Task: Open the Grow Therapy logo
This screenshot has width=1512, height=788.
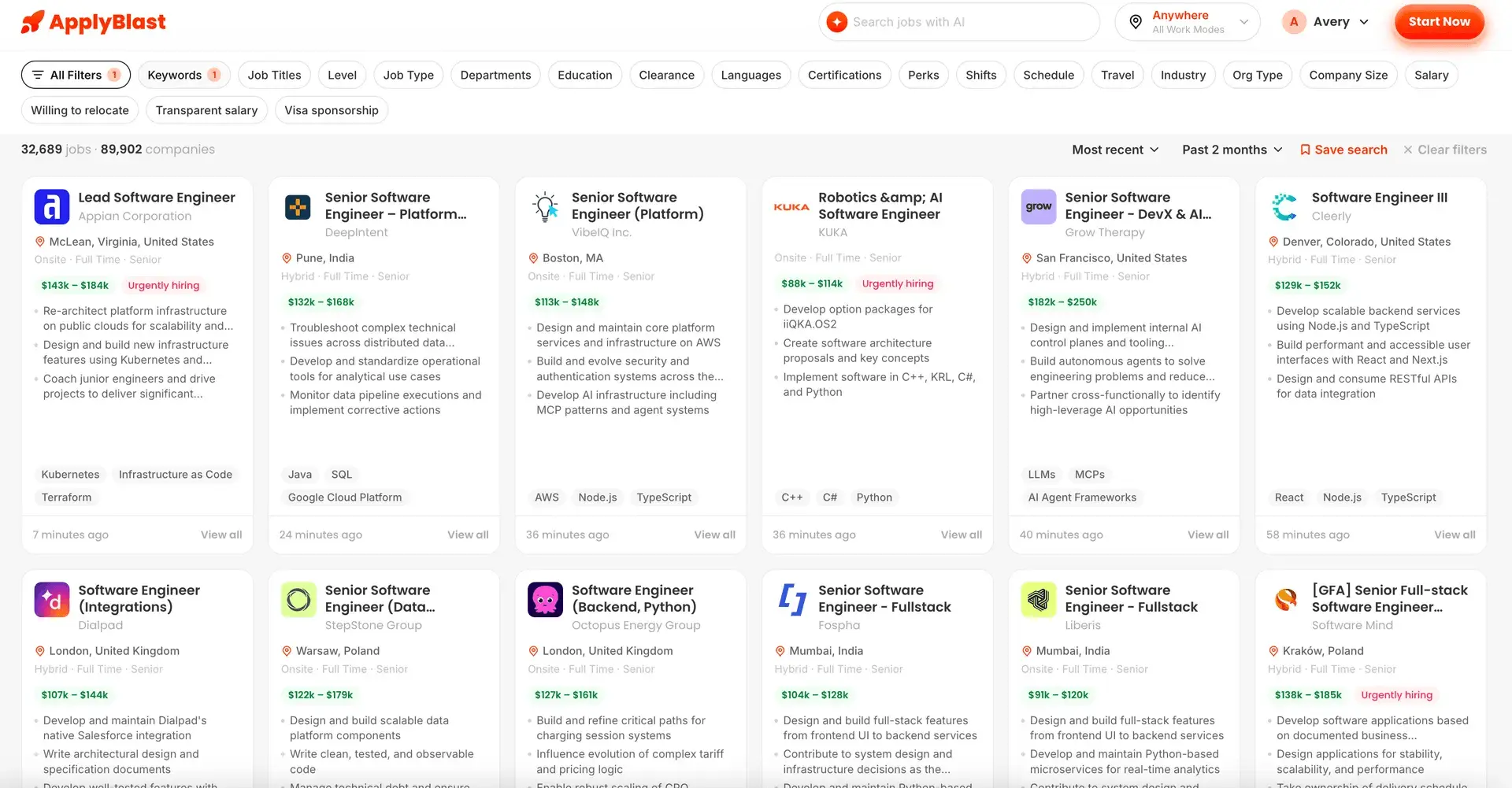Action: pyautogui.click(x=1039, y=207)
